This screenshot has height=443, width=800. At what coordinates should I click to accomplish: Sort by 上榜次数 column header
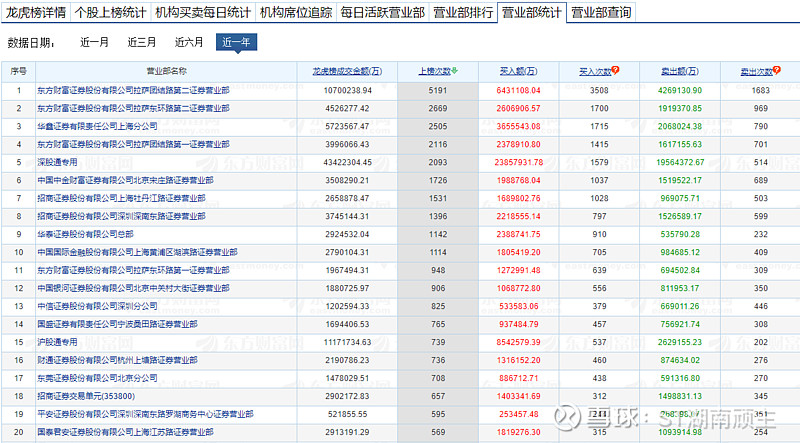434,71
